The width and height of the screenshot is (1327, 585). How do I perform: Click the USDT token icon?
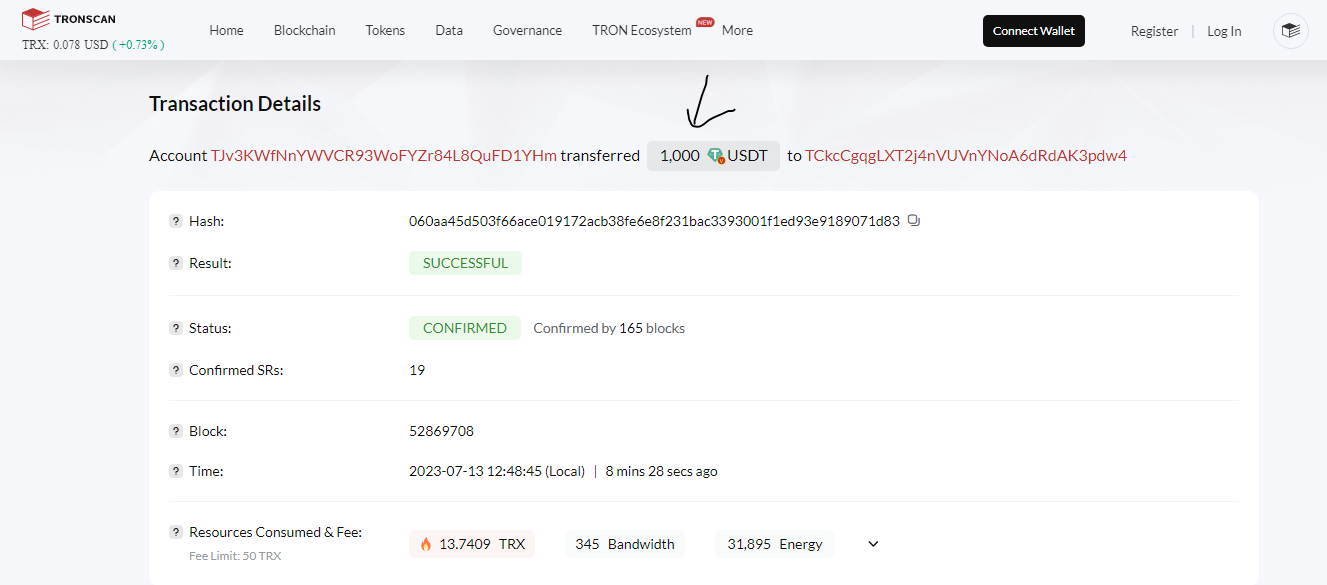point(715,156)
